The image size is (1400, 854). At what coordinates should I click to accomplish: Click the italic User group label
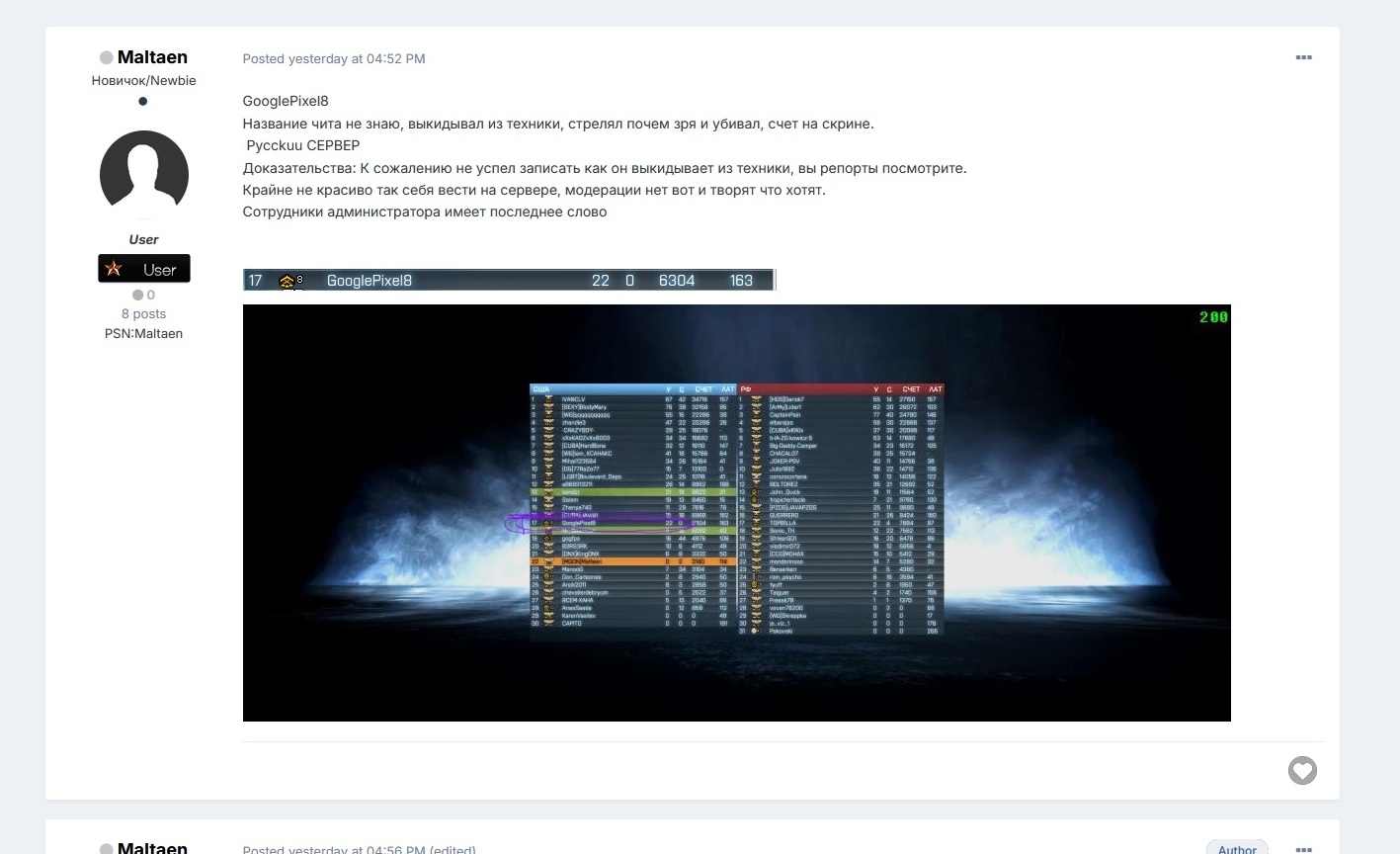click(143, 239)
